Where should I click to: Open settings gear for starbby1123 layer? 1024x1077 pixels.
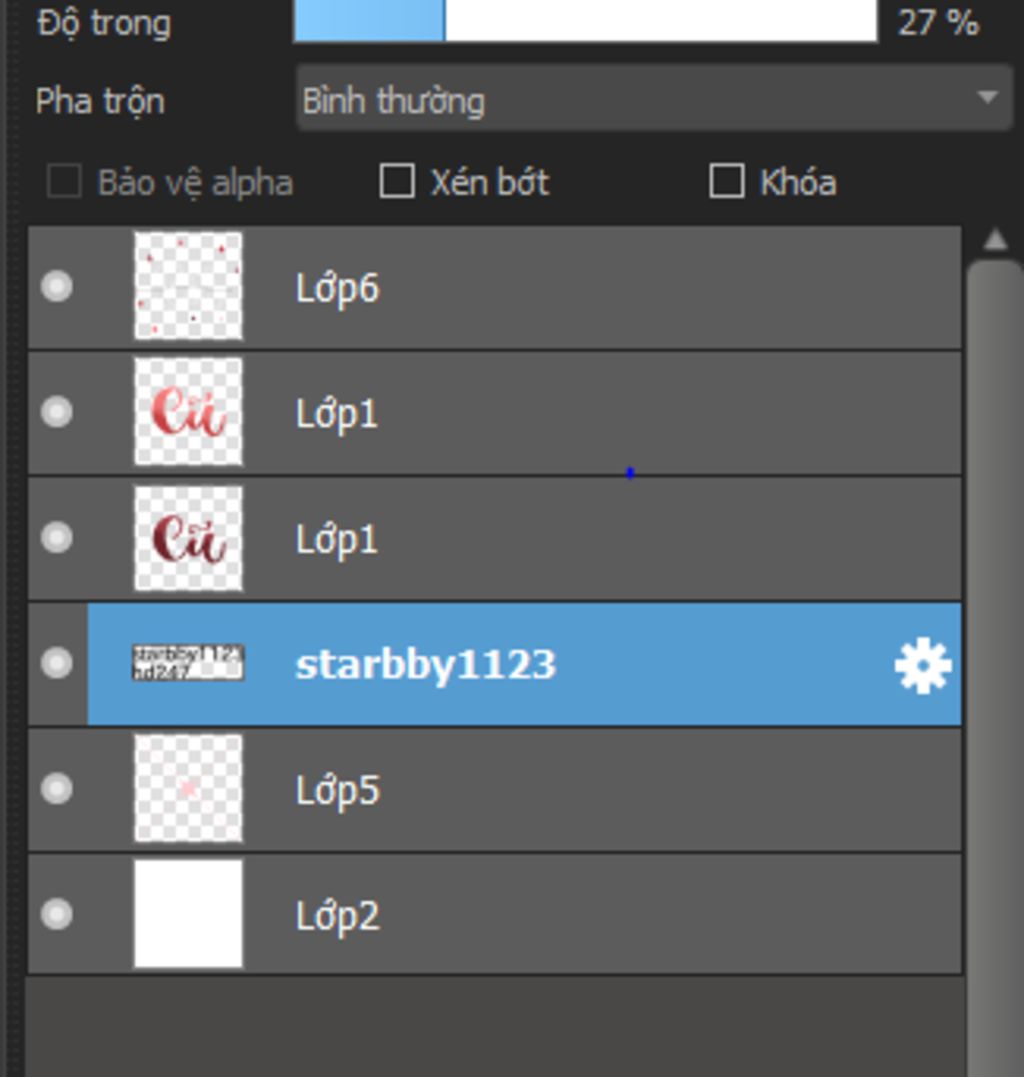click(923, 666)
